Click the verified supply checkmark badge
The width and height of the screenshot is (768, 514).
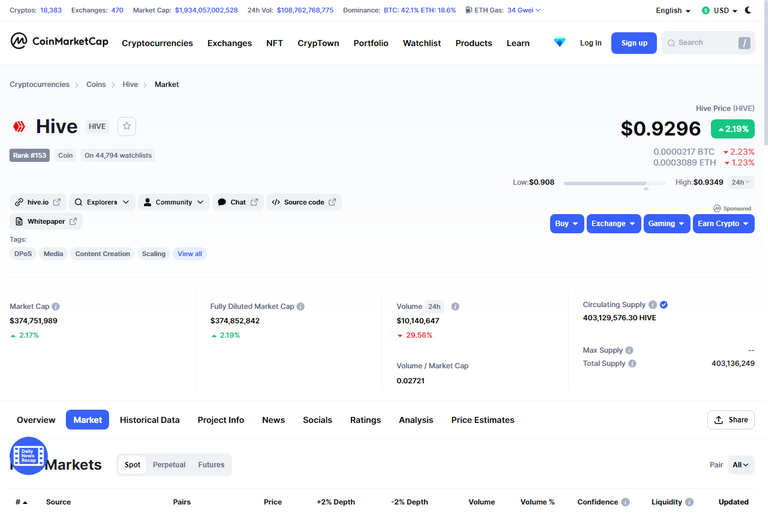pos(664,305)
